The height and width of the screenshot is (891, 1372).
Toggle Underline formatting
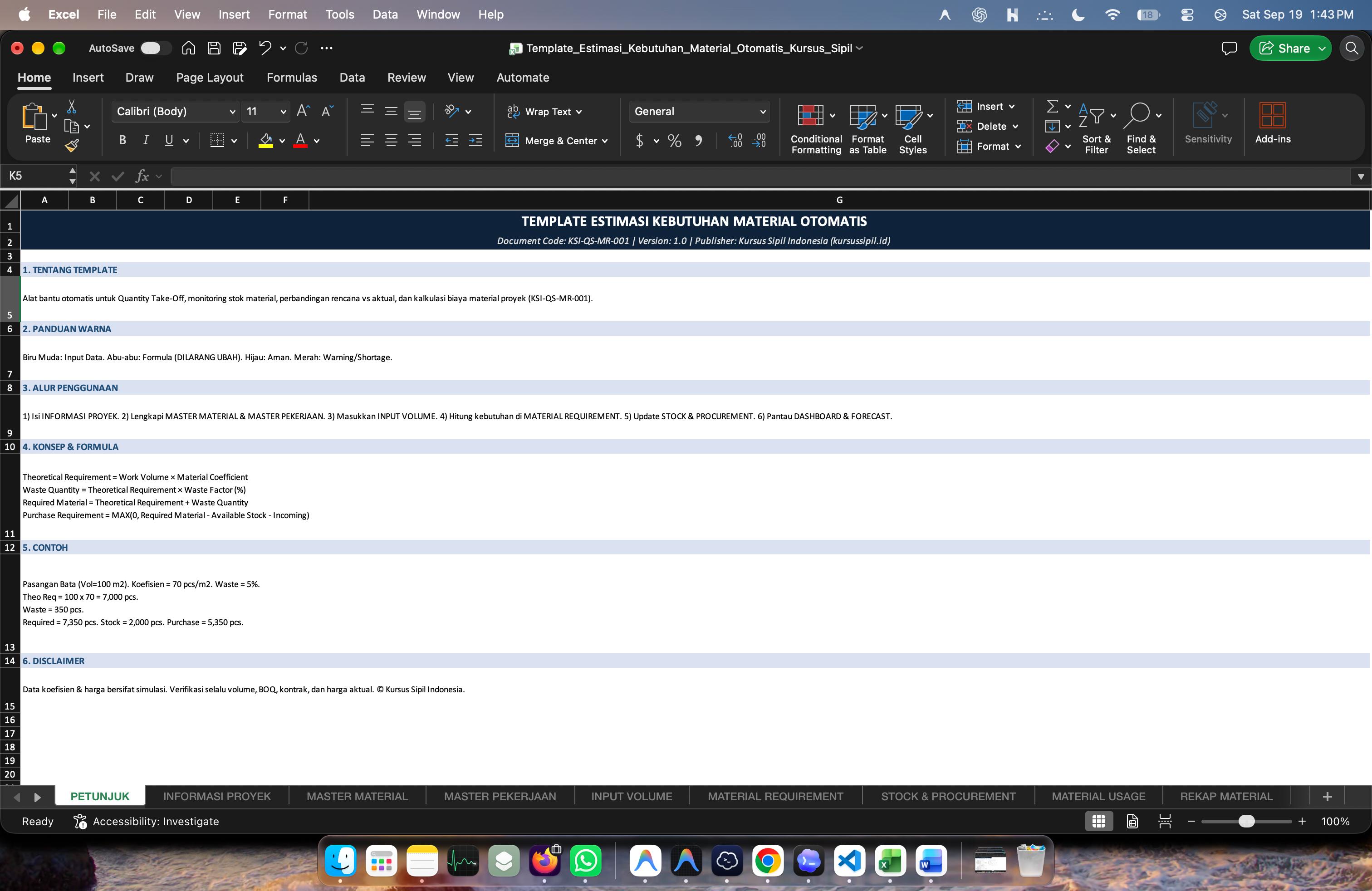pyautogui.click(x=169, y=141)
